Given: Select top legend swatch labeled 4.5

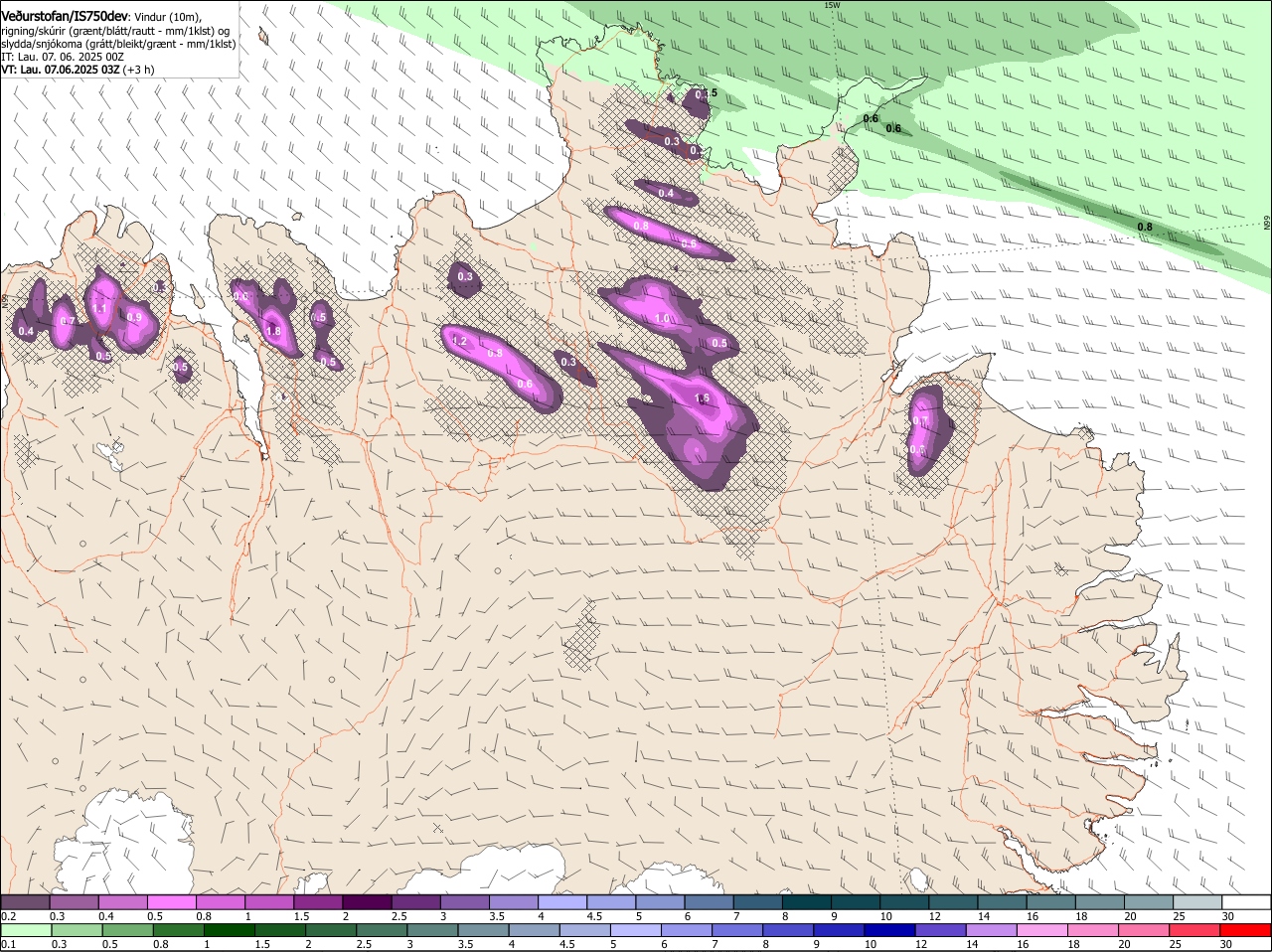Looking at the screenshot, I should pos(611,901).
